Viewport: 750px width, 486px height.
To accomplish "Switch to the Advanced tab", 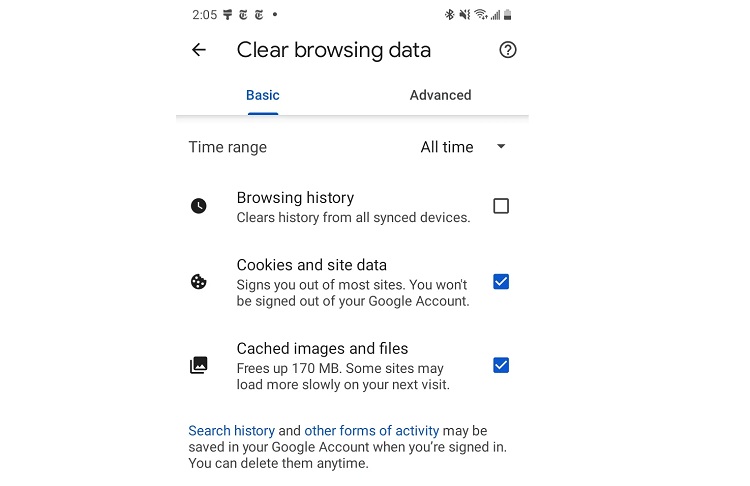I will coord(440,95).
